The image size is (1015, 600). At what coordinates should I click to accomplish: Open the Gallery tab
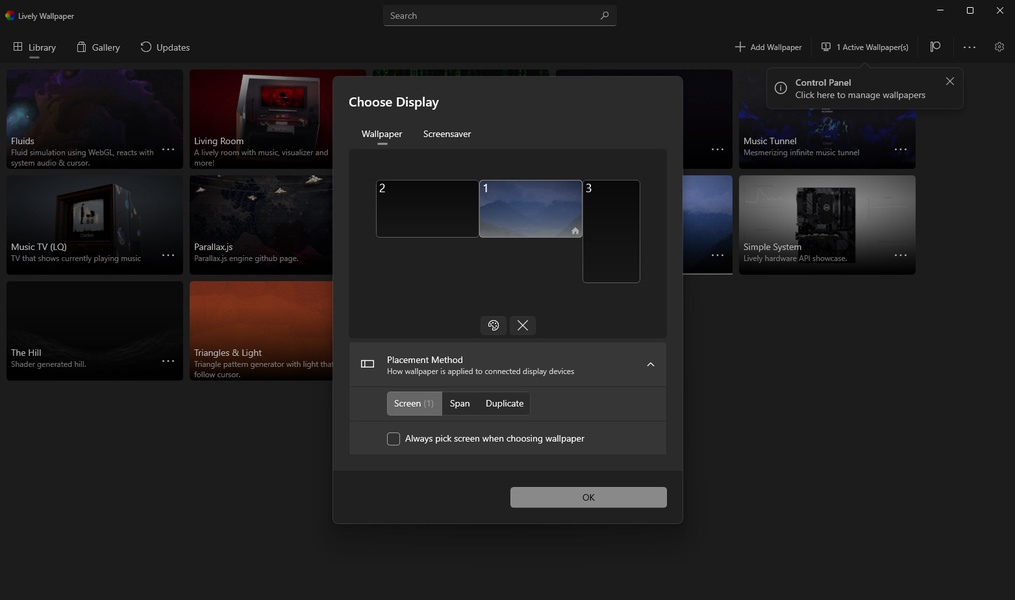(98, 47)
